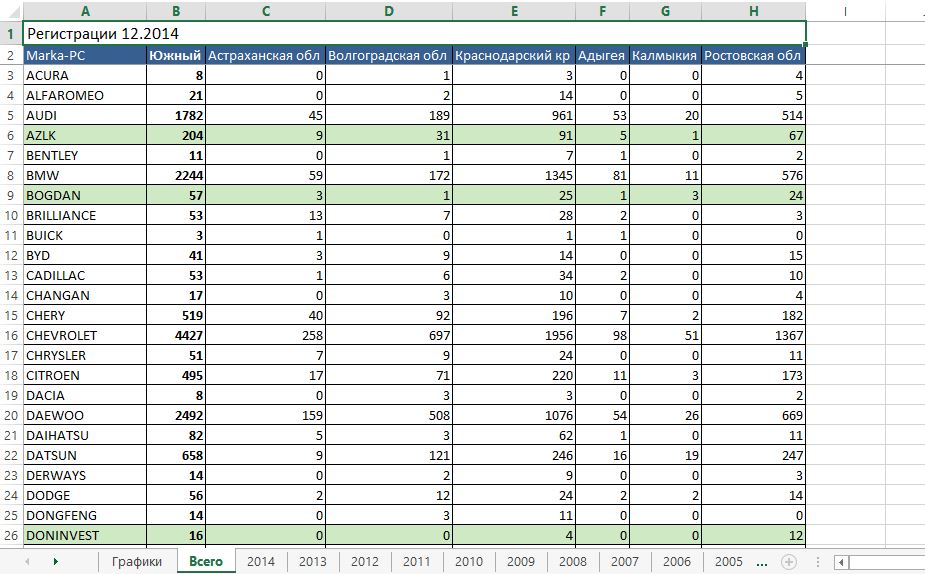
Task: Select the AZLK cell
Action: [85, 136]
